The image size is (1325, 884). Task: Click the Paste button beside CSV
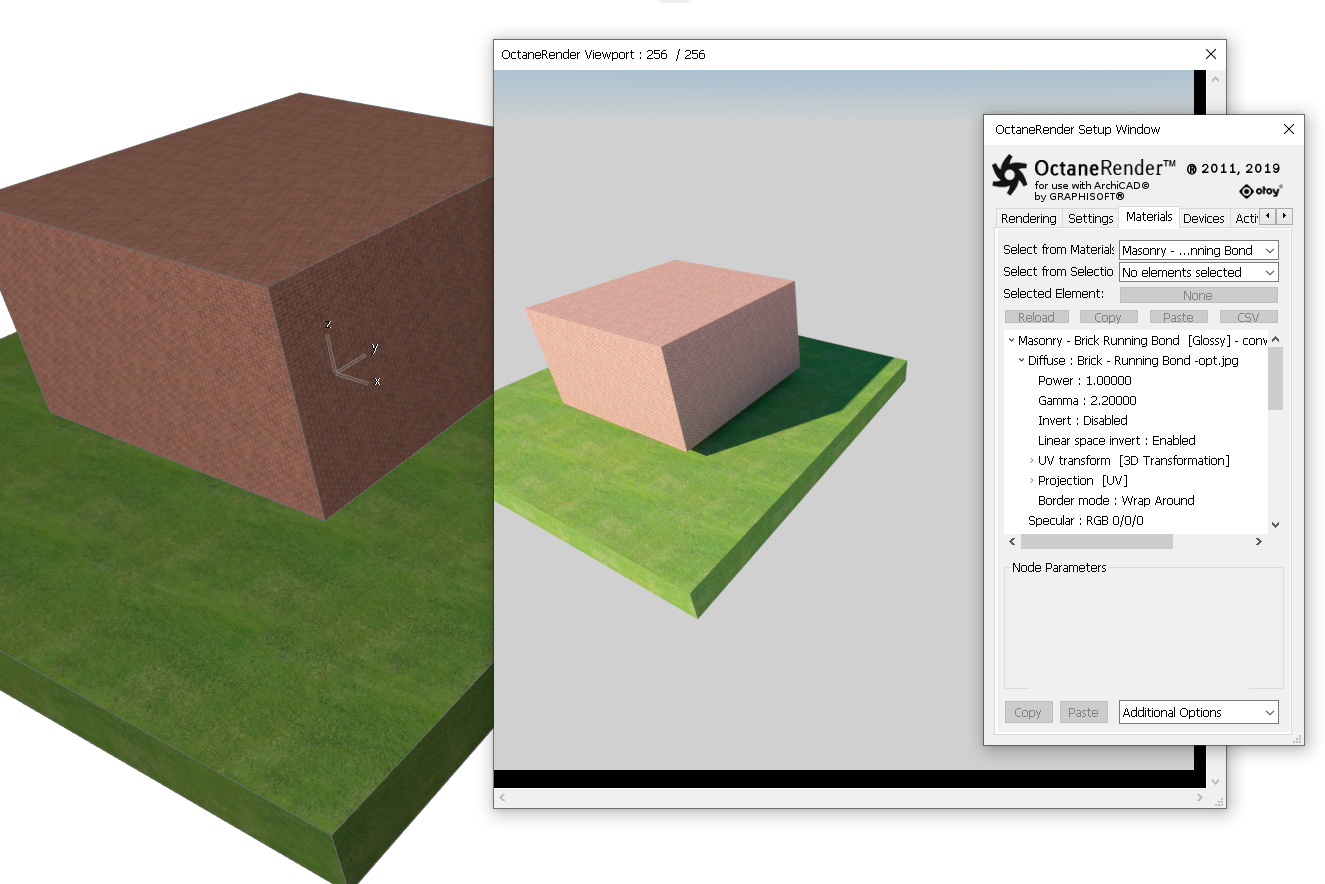[x=1178, y=317]
